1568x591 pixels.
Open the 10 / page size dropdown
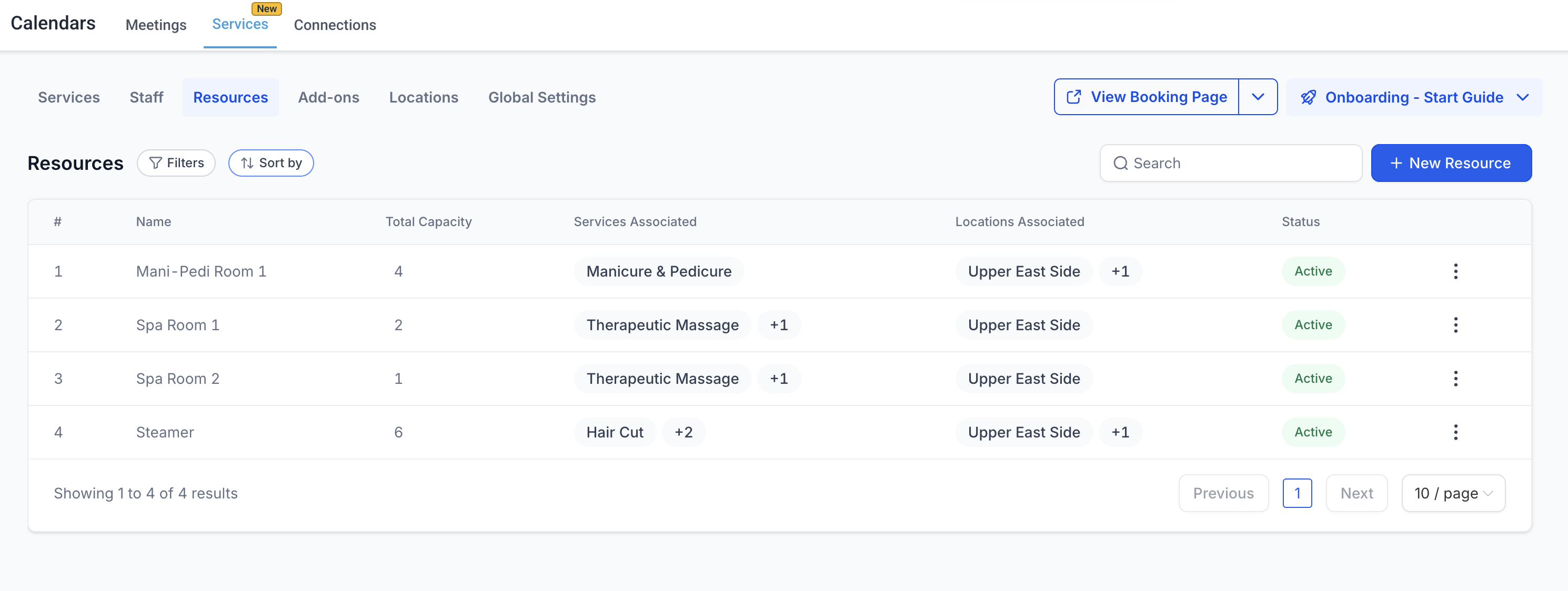point(1453,493)
